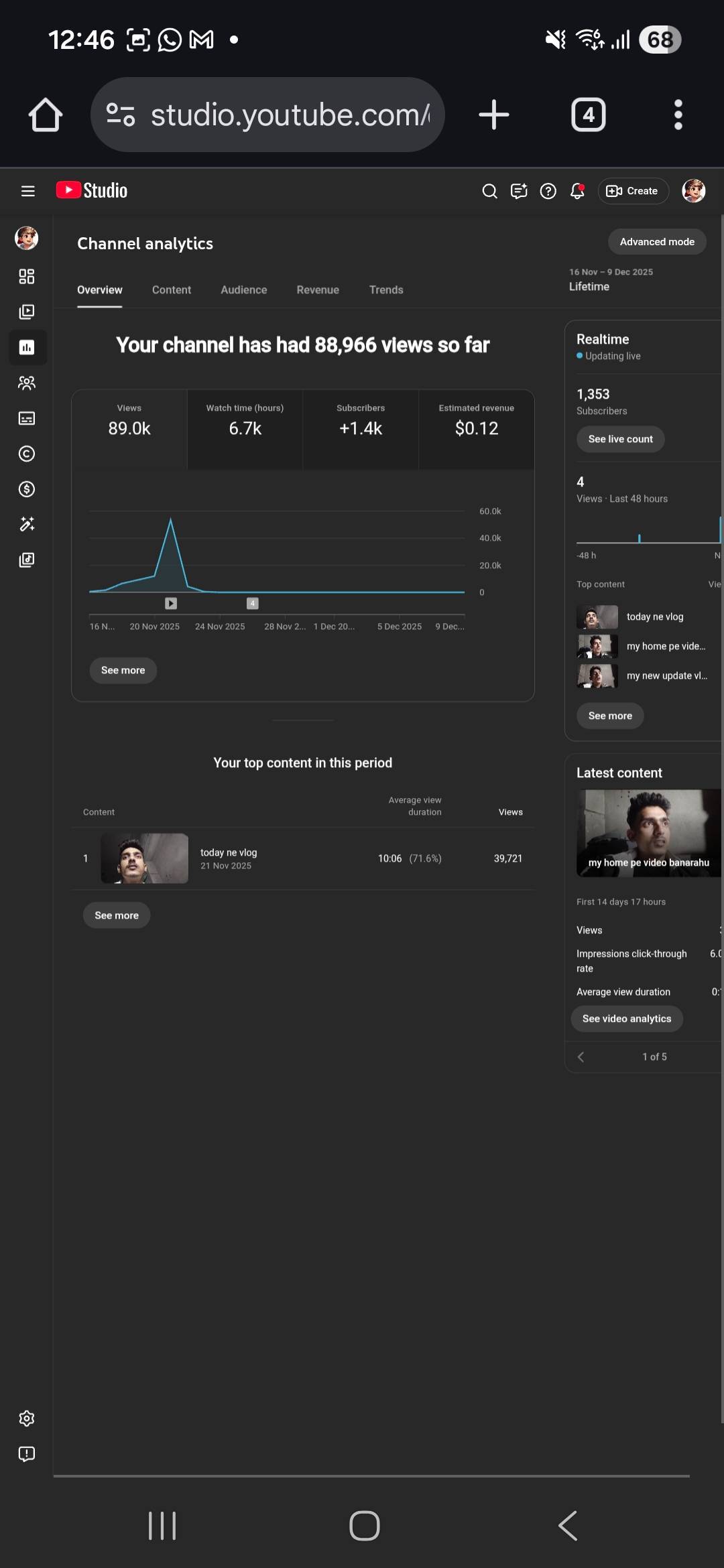Open the browser's three-dot menu
Screen dimensions: 724x1568
678,115
